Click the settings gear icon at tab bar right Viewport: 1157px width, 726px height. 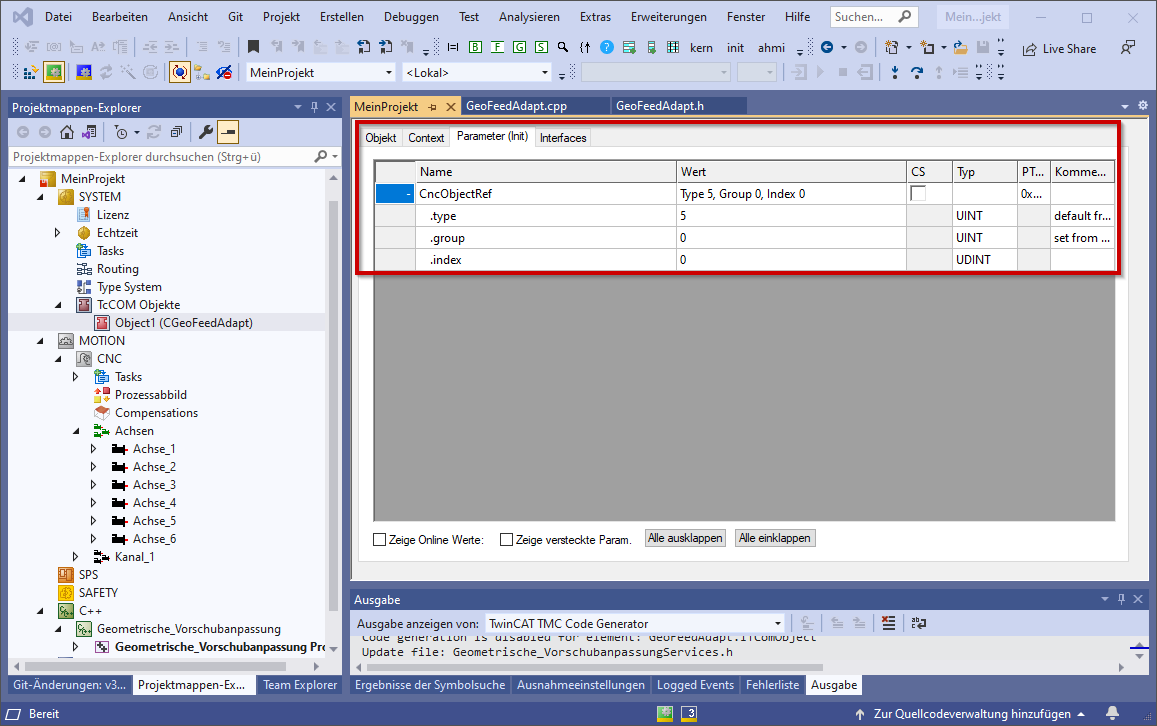tap(1142, 106)
